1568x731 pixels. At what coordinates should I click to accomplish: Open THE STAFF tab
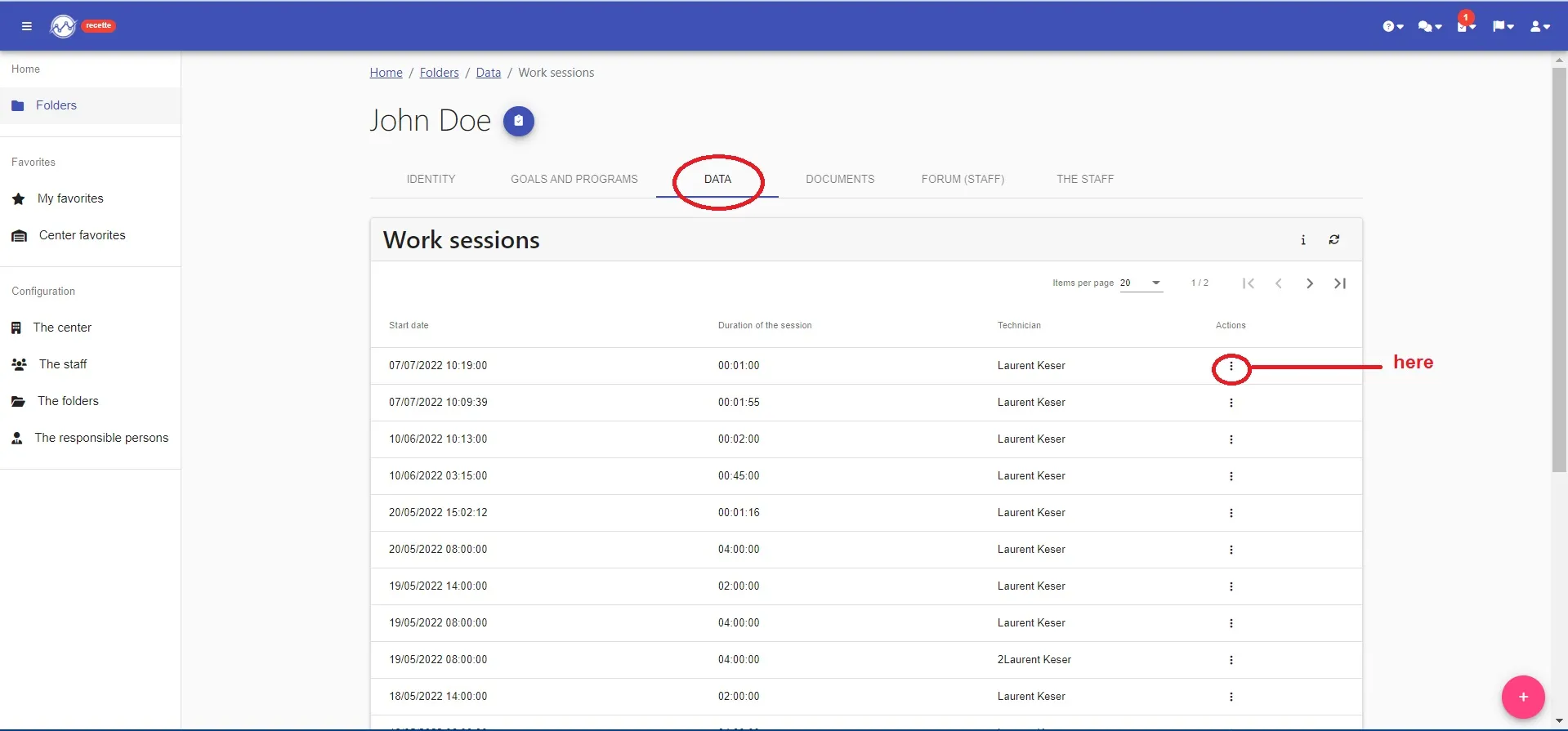point(1085,179)
